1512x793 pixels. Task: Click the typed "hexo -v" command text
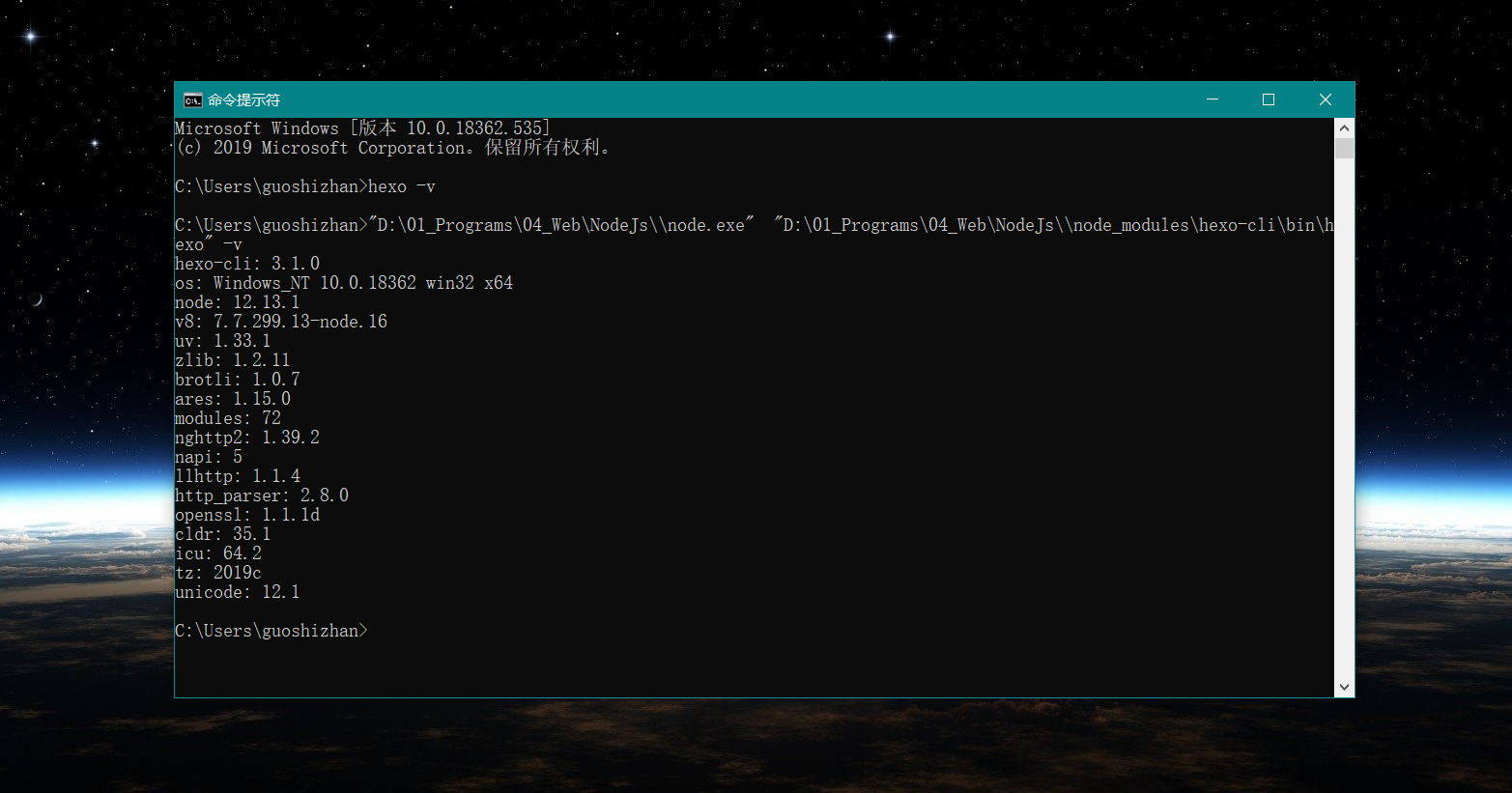(x=402, y=186)
